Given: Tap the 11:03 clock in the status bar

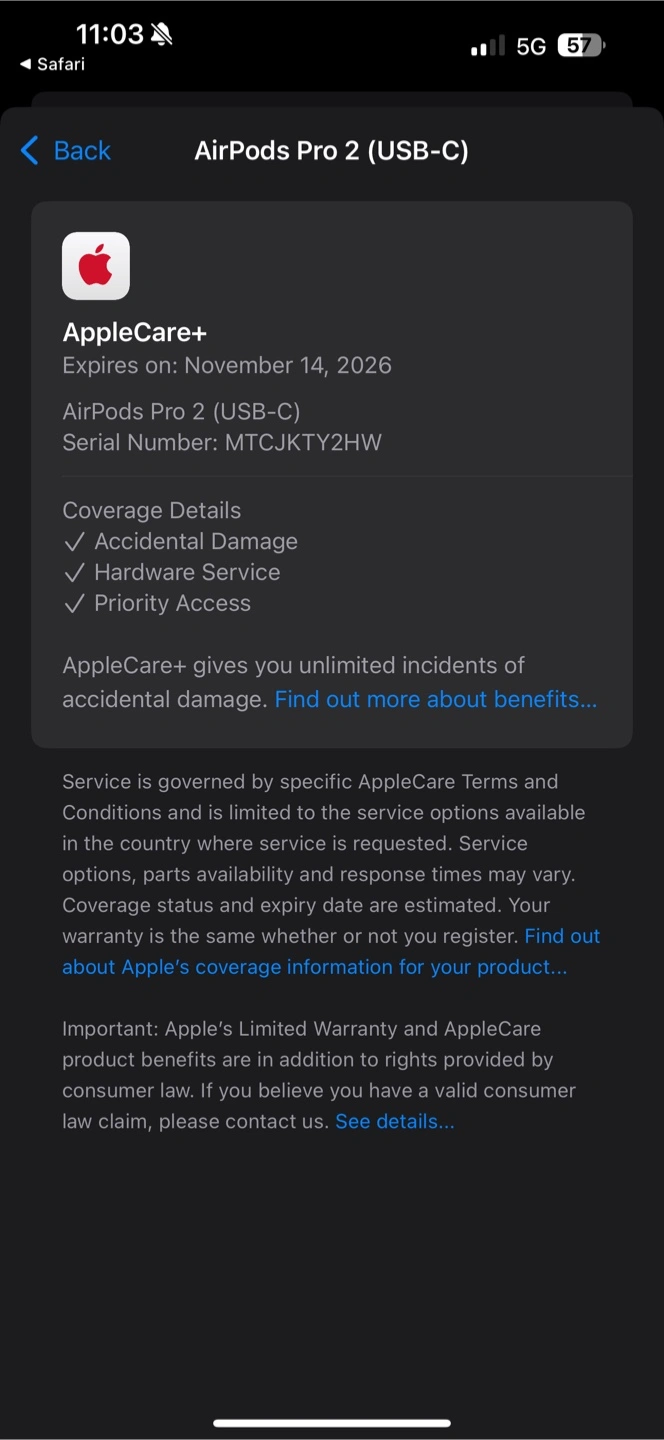Looking at the screenshot, I should click(110, 35).
